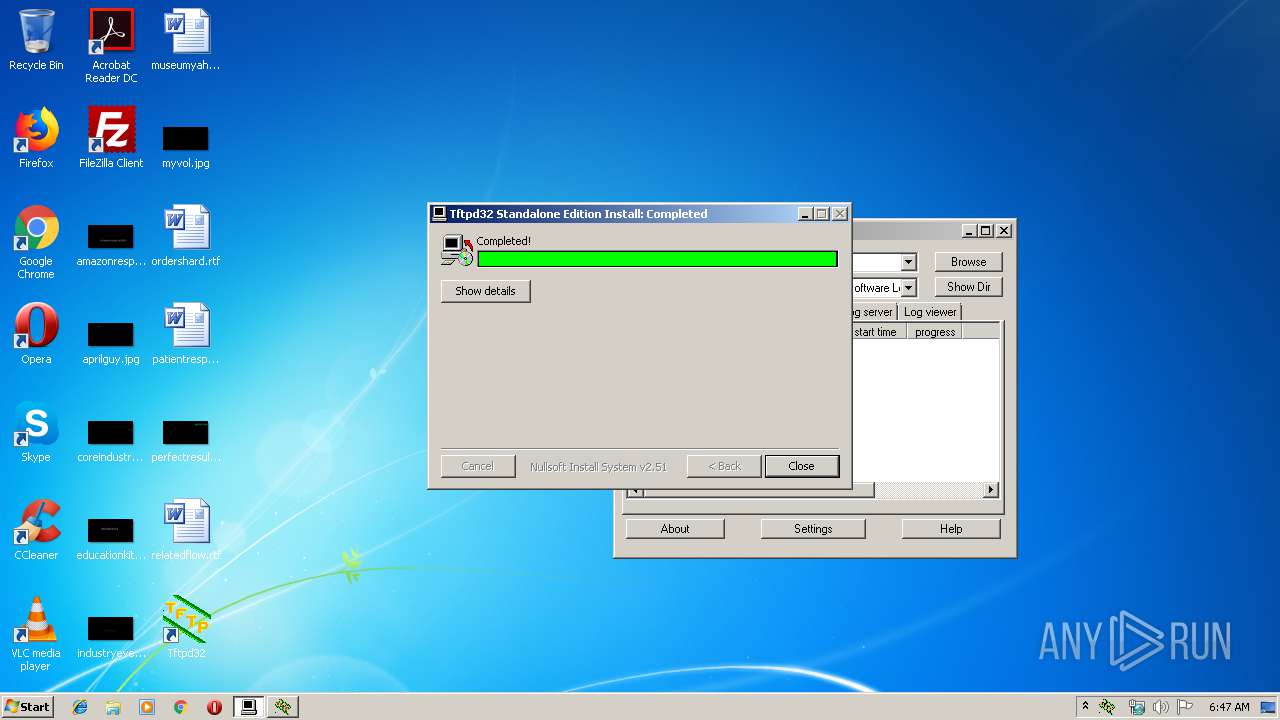Click the 6:47 AM taskbar clock
The image size is (1280, 720).
[x=1229, y=707]
